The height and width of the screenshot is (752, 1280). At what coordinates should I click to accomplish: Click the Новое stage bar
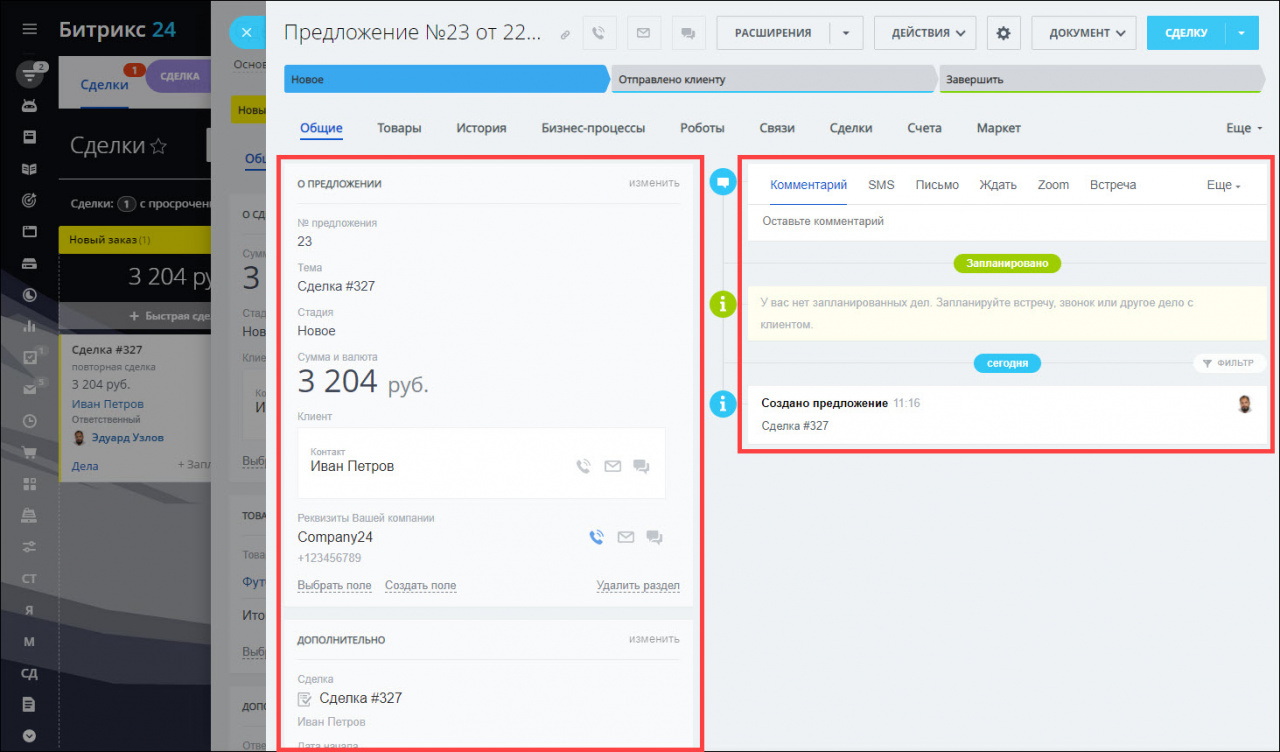point(446,79)
